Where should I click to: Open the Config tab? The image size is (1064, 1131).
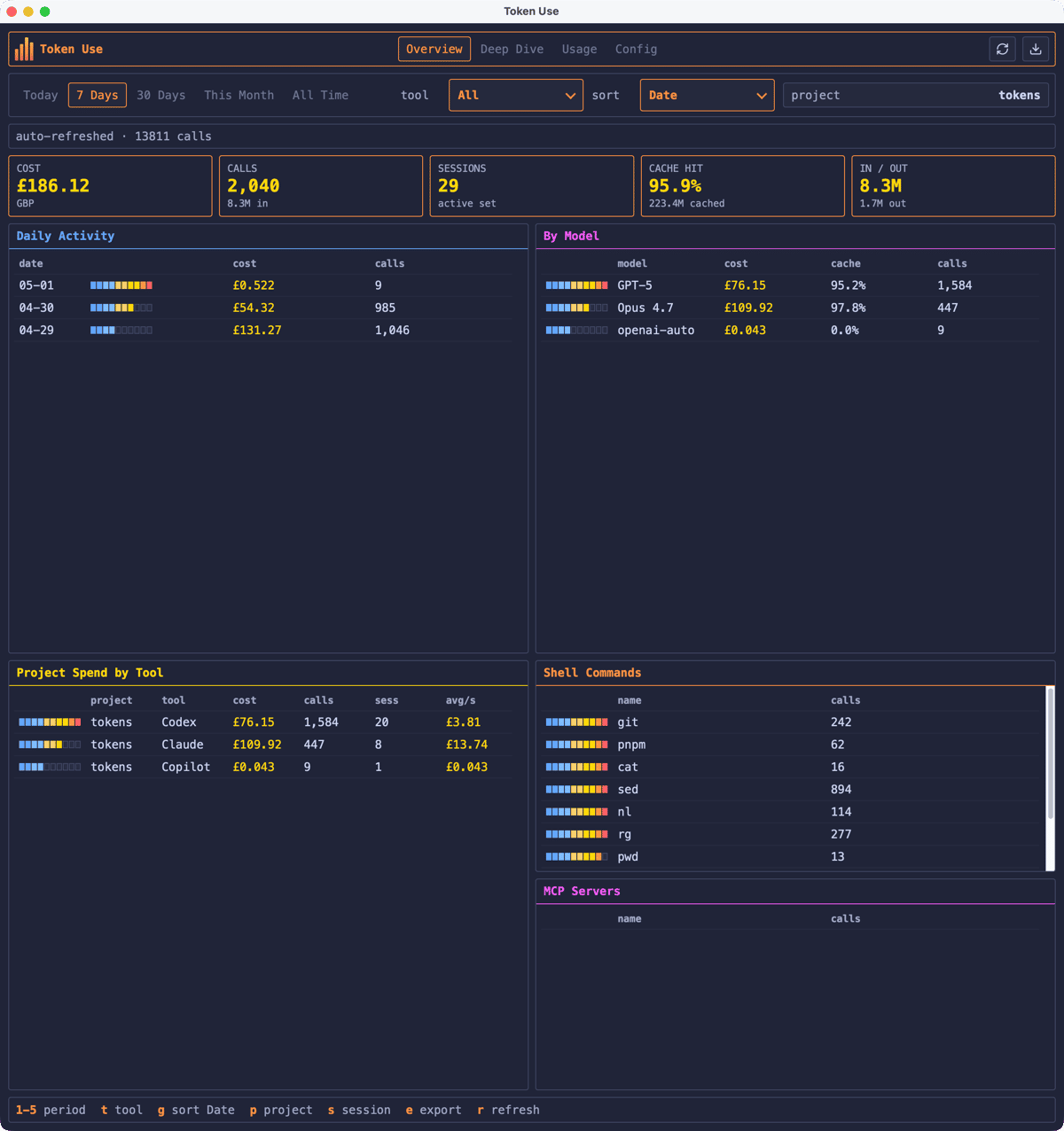tap(637, 50)
